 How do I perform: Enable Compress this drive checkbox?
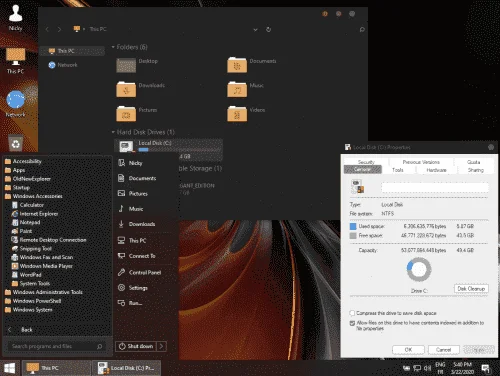[x=352, y=313]
